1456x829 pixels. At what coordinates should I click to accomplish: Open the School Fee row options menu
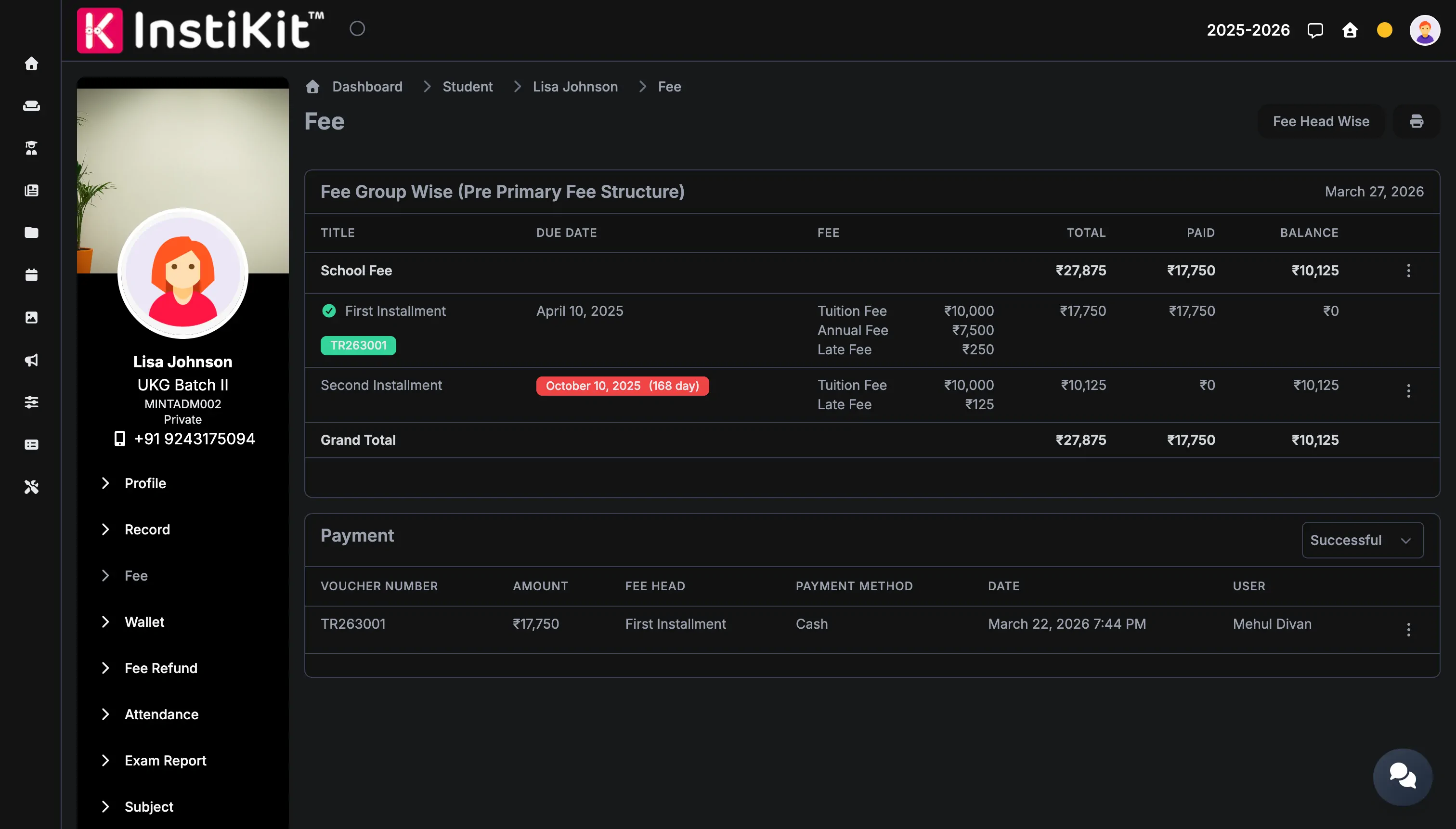[x=1409, y=271]
